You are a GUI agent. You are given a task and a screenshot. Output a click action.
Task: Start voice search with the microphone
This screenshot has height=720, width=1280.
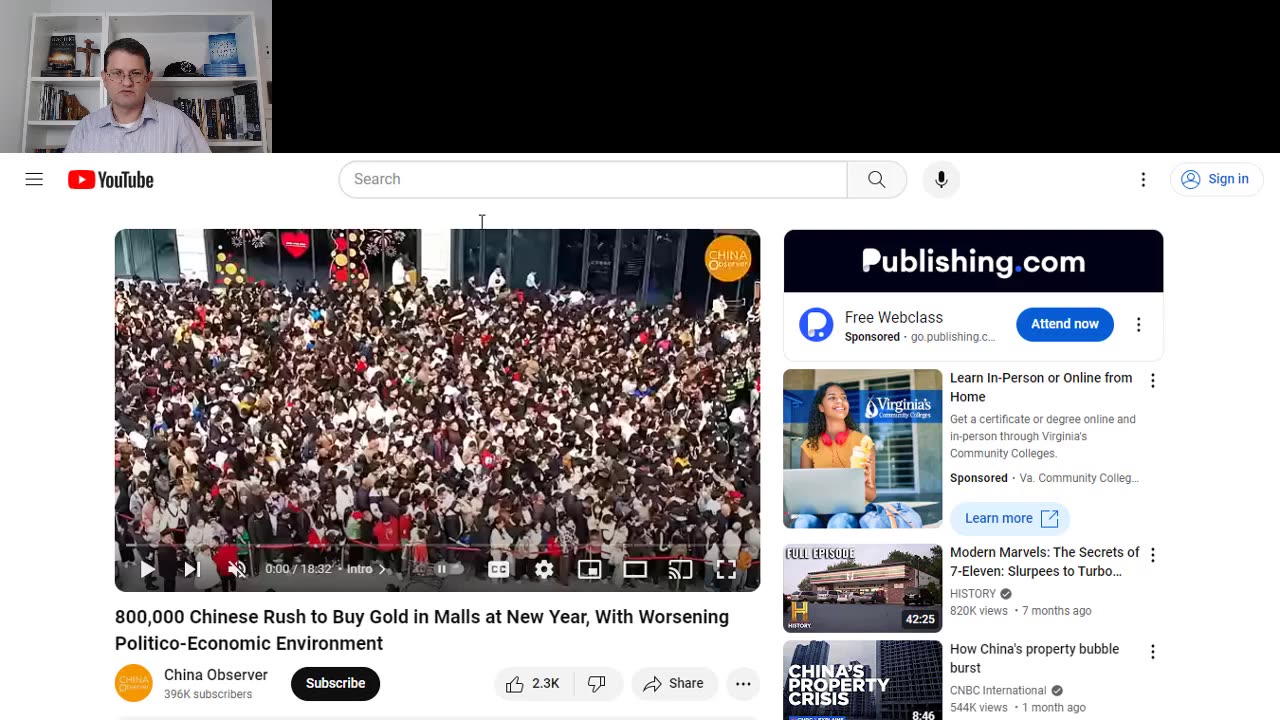pos(941,179)
